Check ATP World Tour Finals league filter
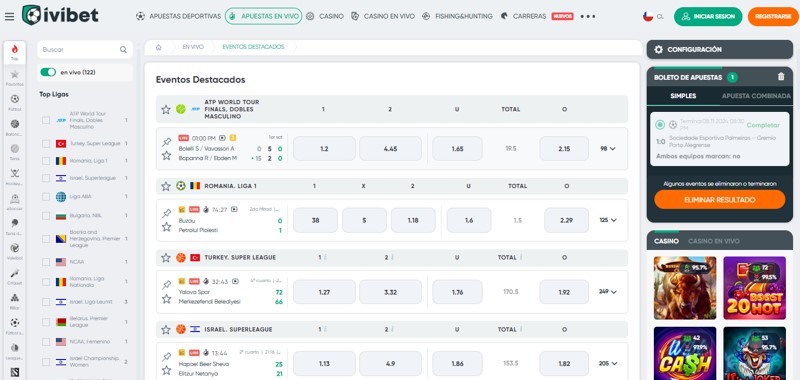 (46, 120)
